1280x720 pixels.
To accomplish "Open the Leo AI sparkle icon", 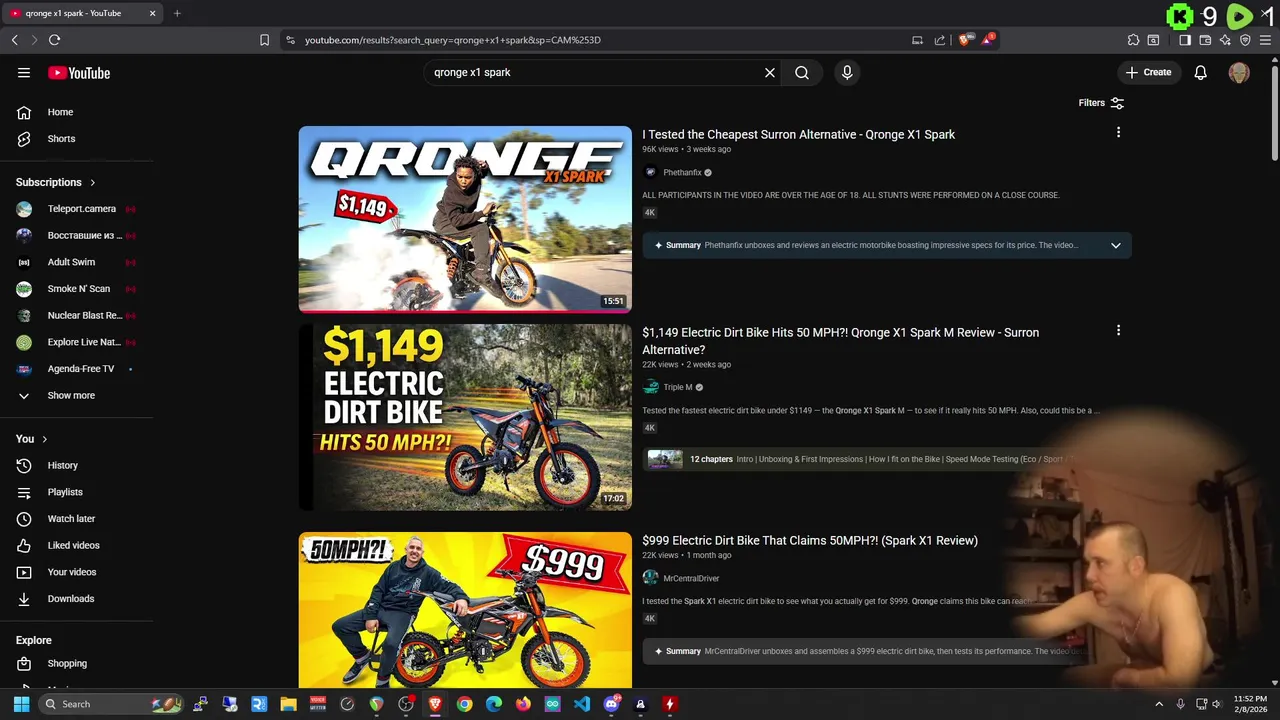I will click(x=1225, y=40).
